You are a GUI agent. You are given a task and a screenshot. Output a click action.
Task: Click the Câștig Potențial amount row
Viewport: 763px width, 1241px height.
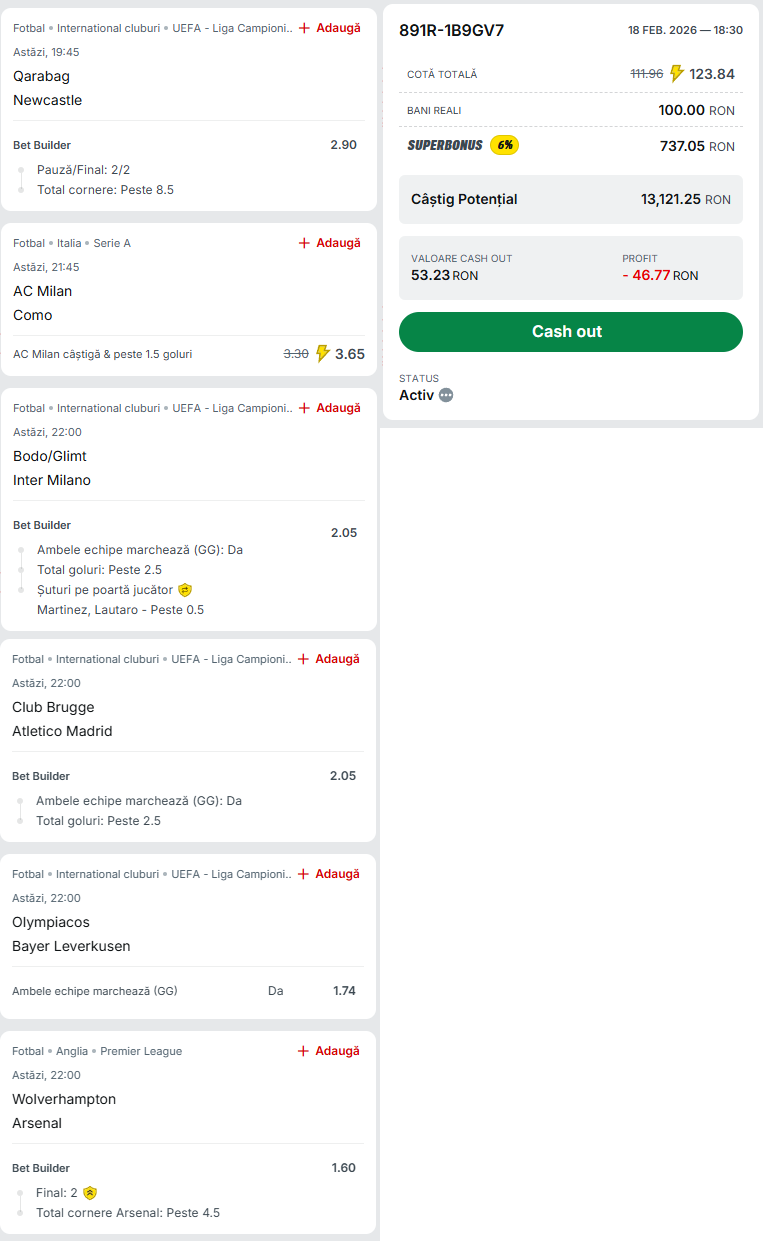(x=570, y=199)
